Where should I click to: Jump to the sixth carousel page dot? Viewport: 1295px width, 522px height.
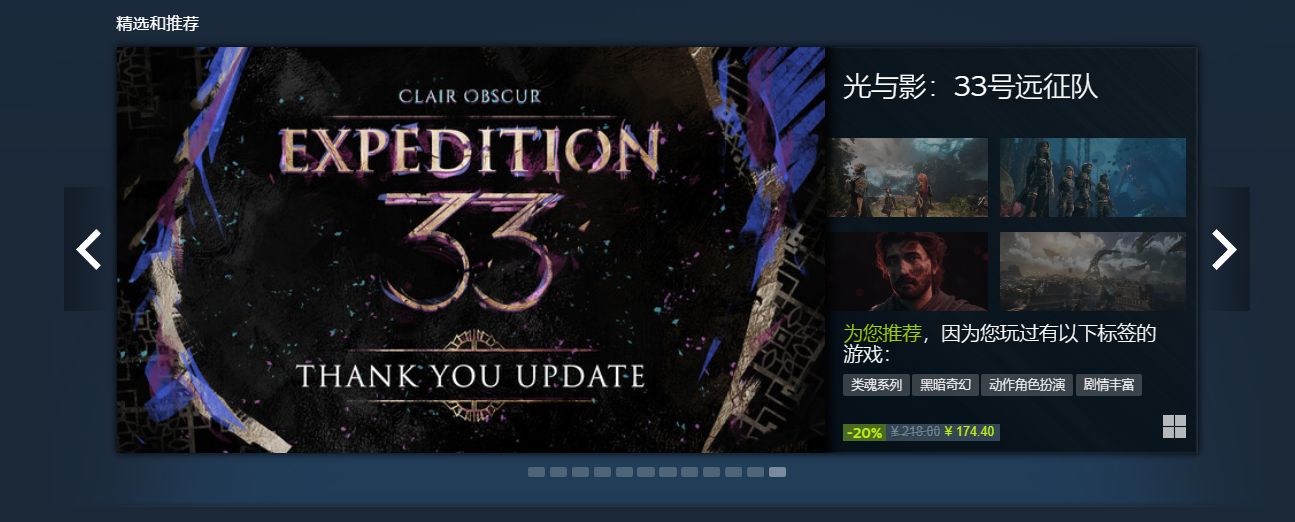(646, 472)
